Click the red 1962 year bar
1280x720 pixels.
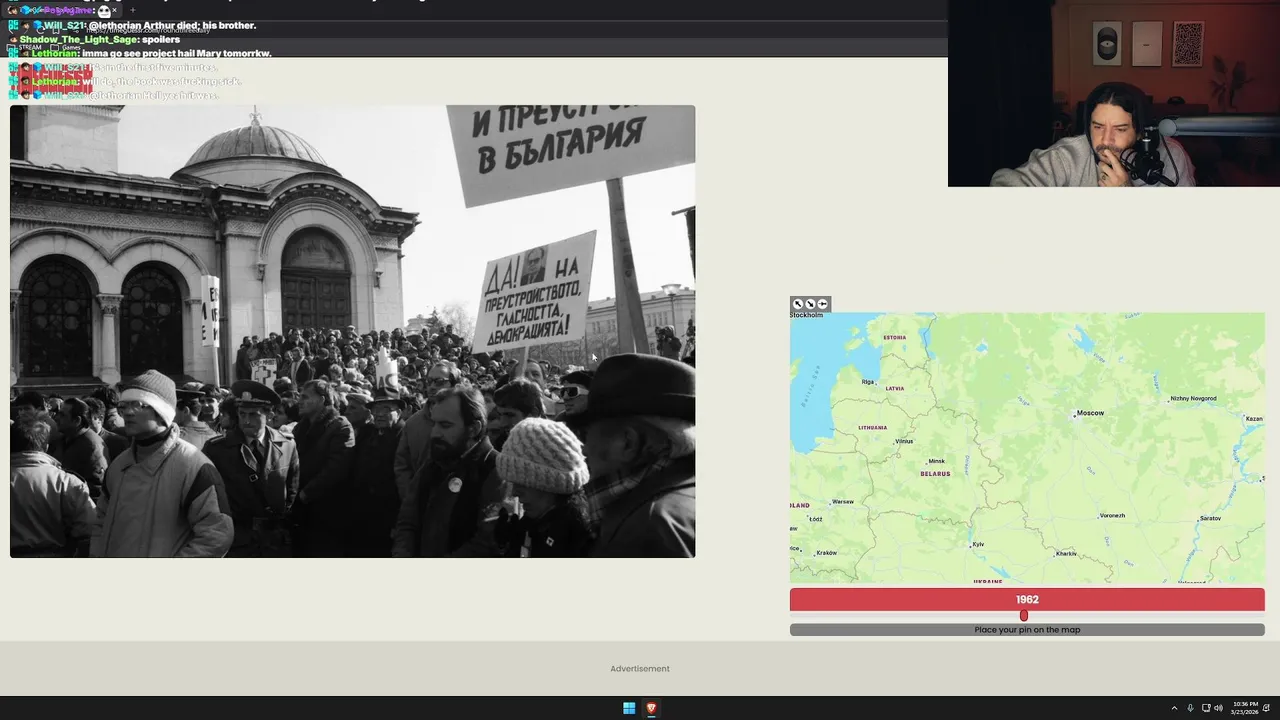pos(1027,599)
